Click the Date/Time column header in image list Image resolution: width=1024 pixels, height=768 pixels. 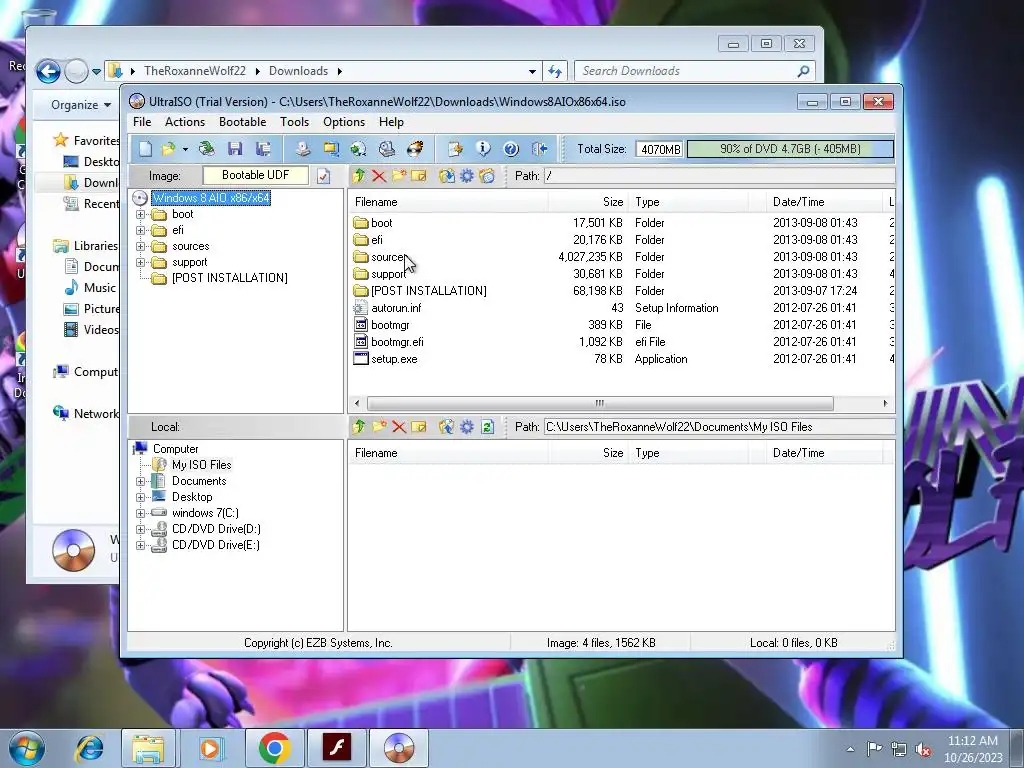(824, 202)
